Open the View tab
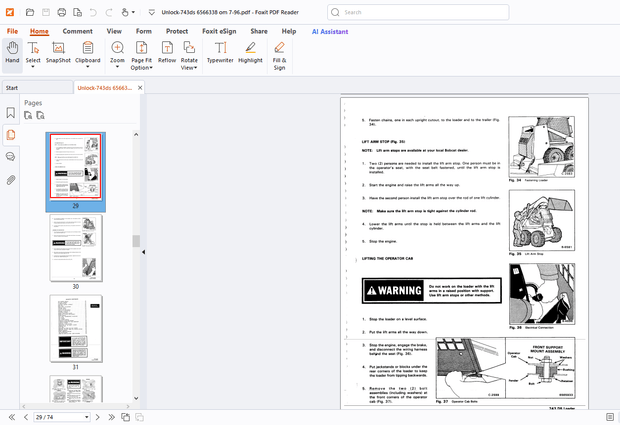Screen dimensions: 620x425 pyautogui.click(x=114, y=31)
